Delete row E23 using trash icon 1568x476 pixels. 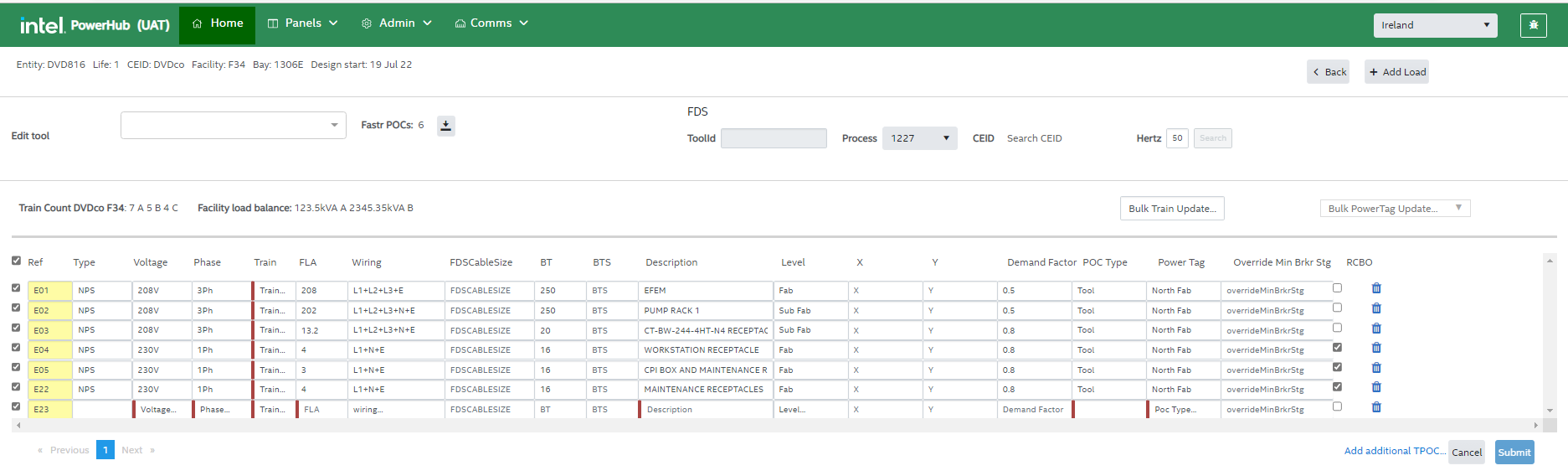coord(1376,407)
